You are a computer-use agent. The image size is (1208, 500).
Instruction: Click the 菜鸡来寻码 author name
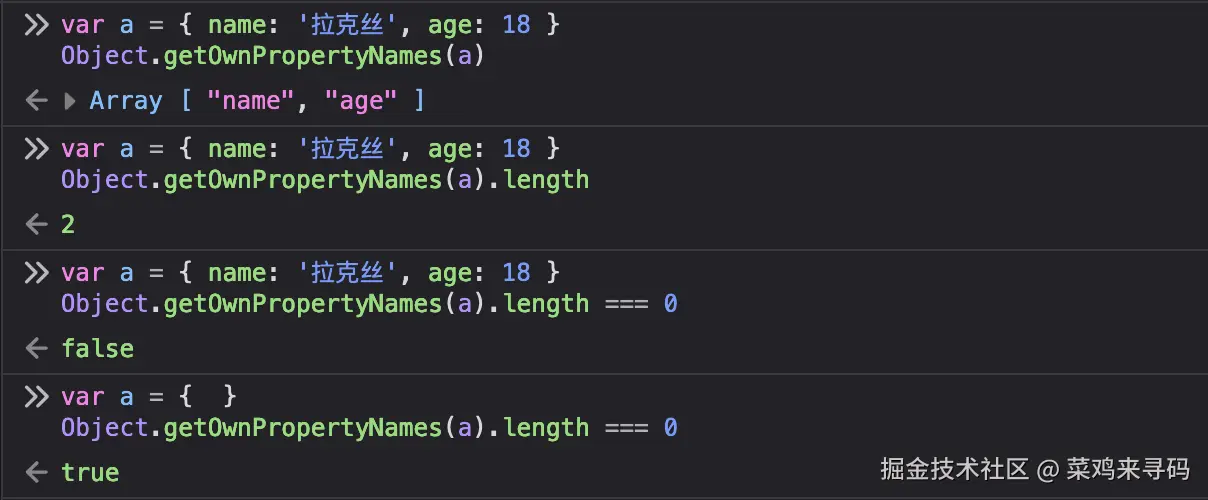click(1128, 469)
